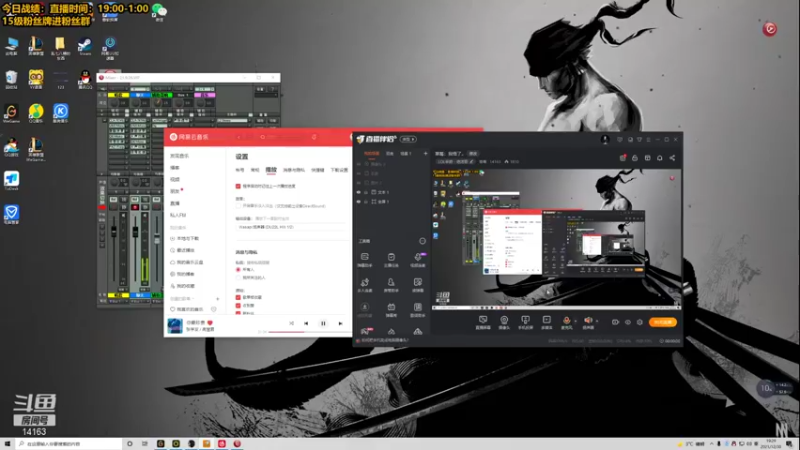Image resolution: width=800 pixels, height=450 pixels.
Task: Pause the song in NetEase Cloud Music
Action: (x=323, y=323)
